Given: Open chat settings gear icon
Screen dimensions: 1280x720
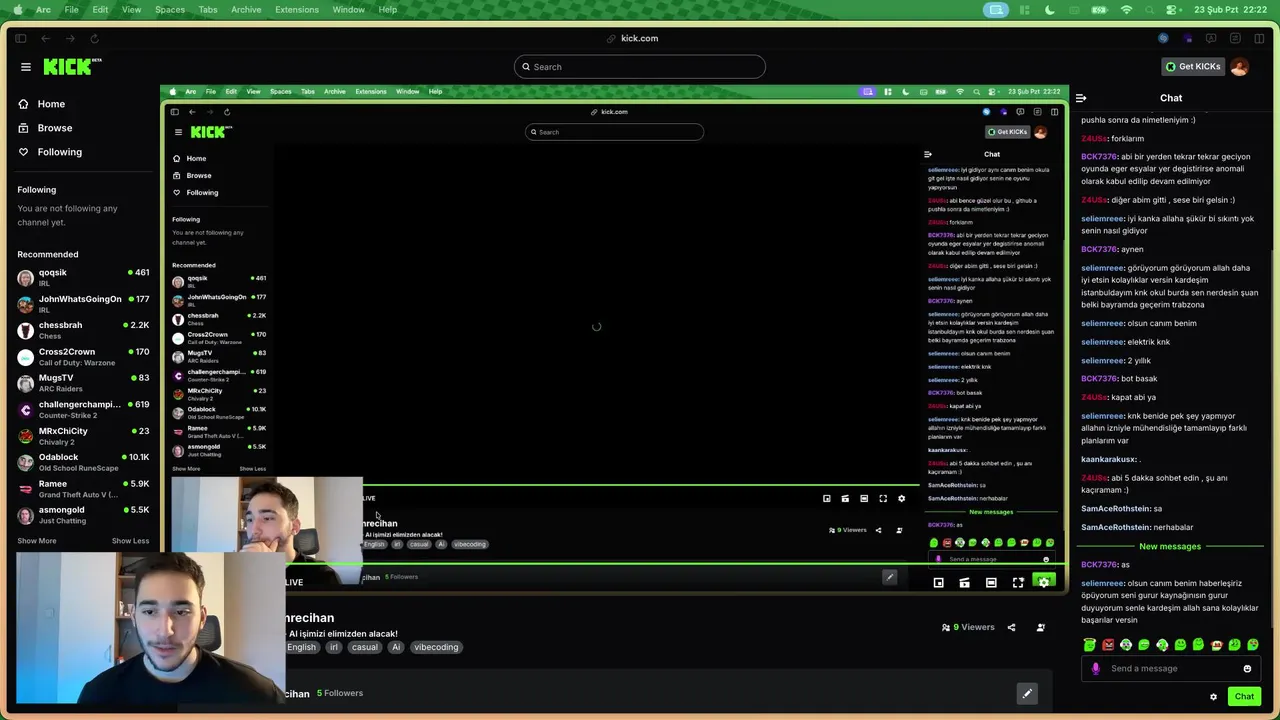Looking at the screenshot, I should point(1213,697).
